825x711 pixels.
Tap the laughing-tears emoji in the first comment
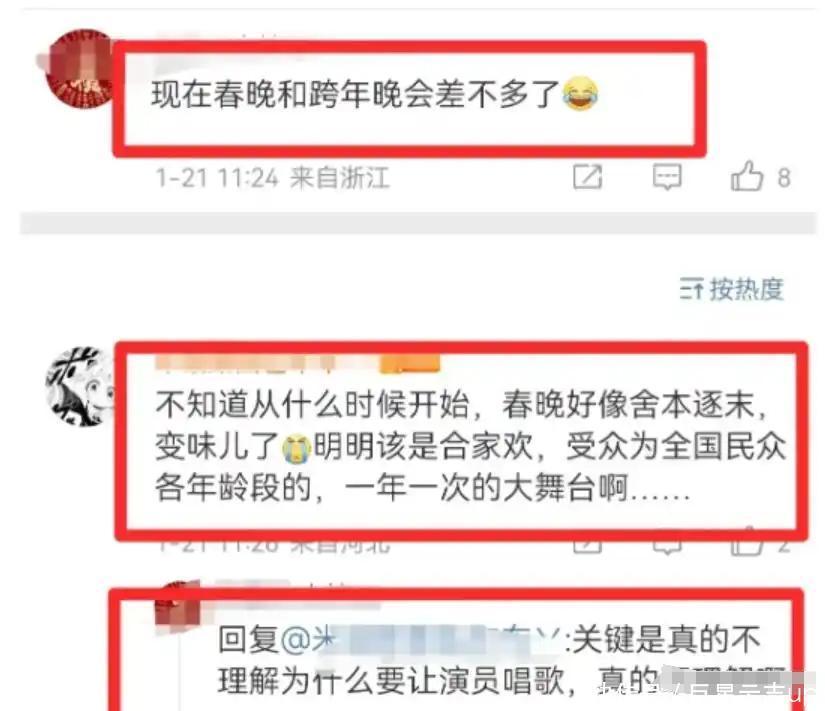[580, 94]
